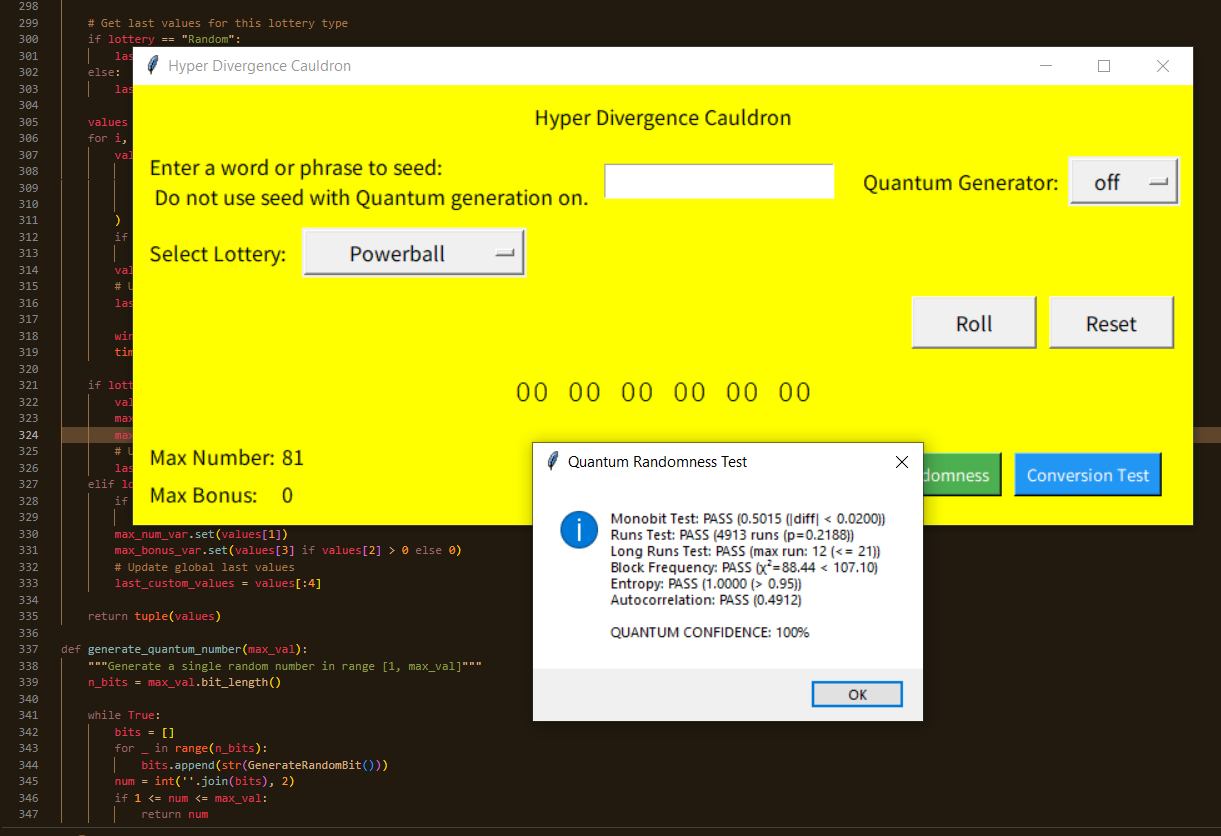Close the Hyper Divergence Cauldron window

pyautogui.click(x=1162, y=66)
